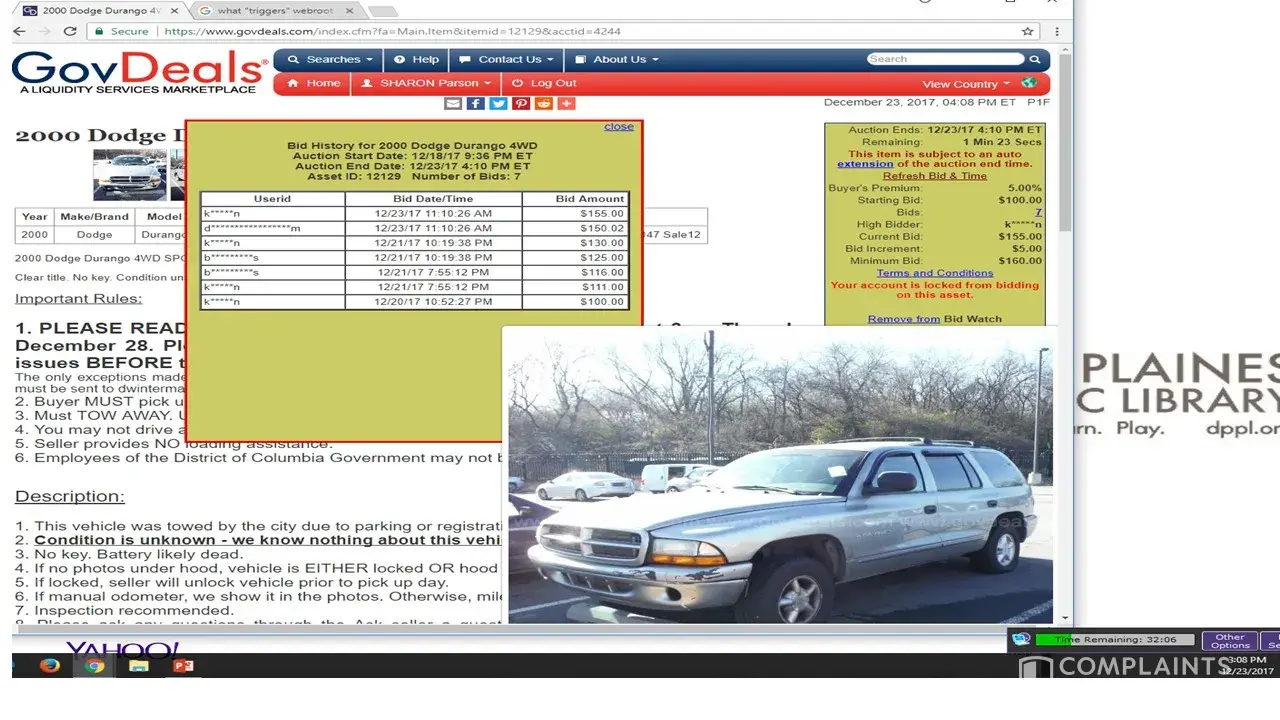Open the Help menu item

point(417,59)
